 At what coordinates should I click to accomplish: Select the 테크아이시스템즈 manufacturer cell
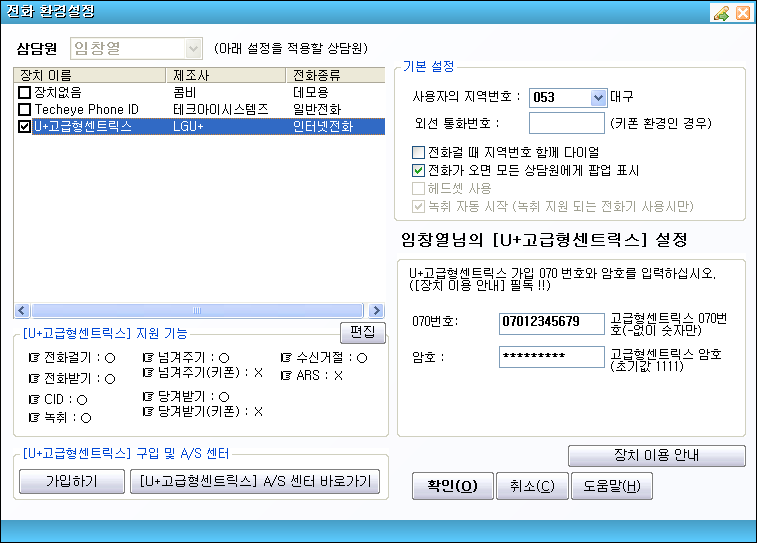(x=221, y=110)
